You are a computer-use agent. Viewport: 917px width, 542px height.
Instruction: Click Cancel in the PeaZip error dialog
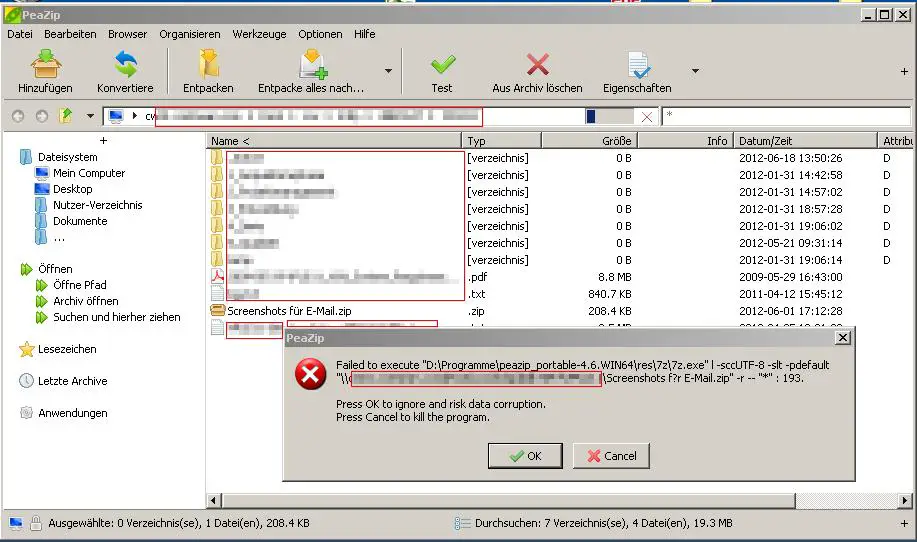coord(611,456)
